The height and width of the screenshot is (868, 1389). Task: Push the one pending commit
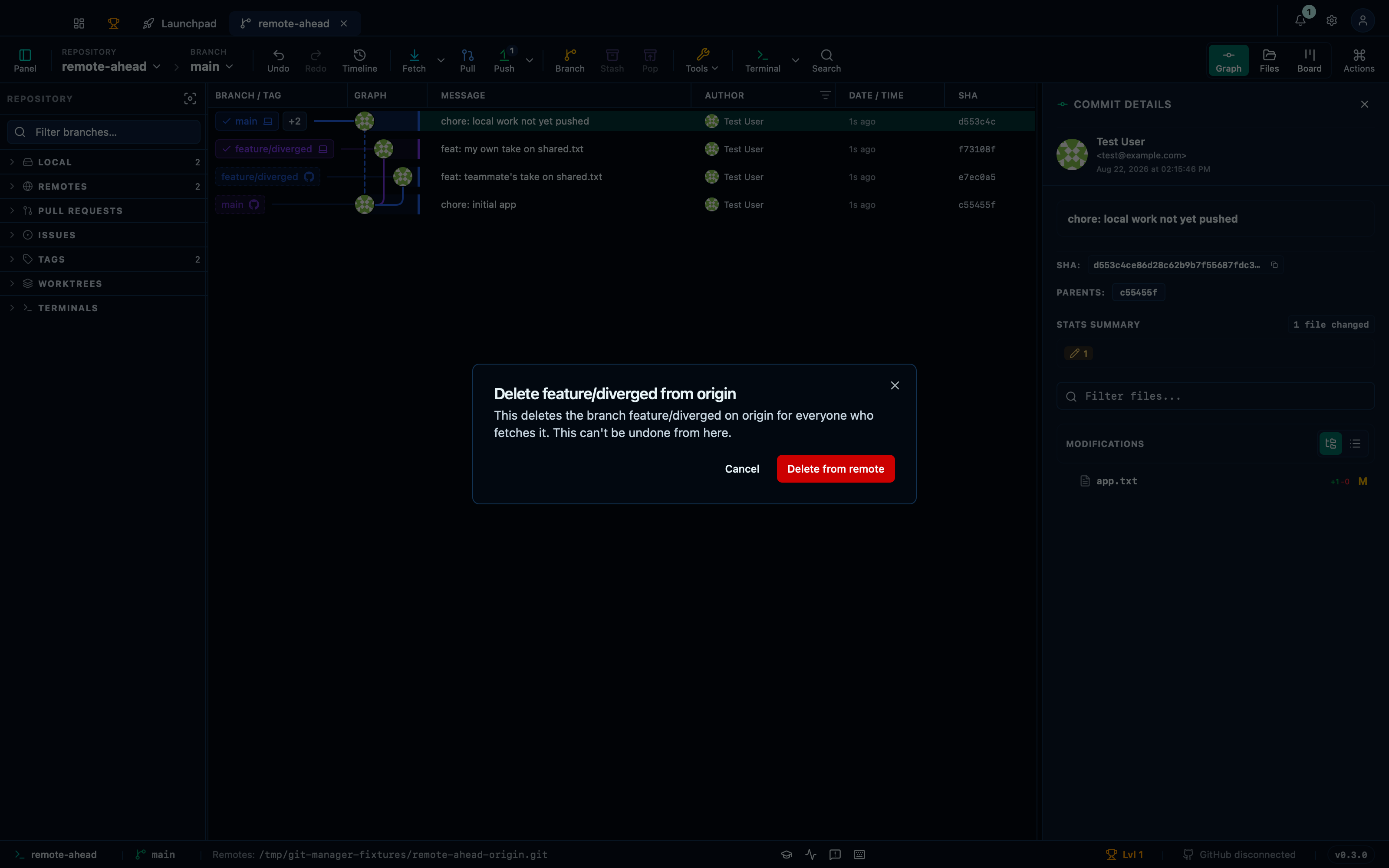pos(504,60)
